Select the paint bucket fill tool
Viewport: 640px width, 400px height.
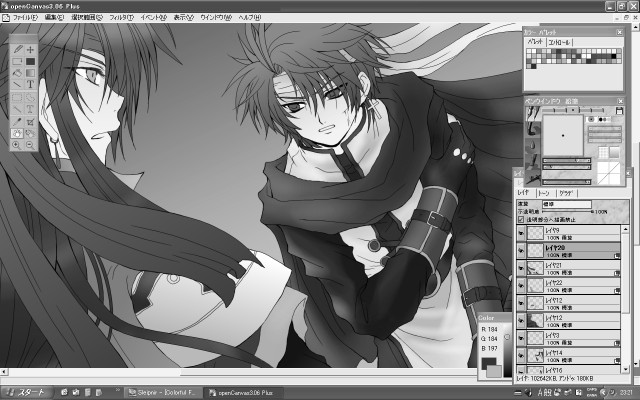(x=17, y=73)
